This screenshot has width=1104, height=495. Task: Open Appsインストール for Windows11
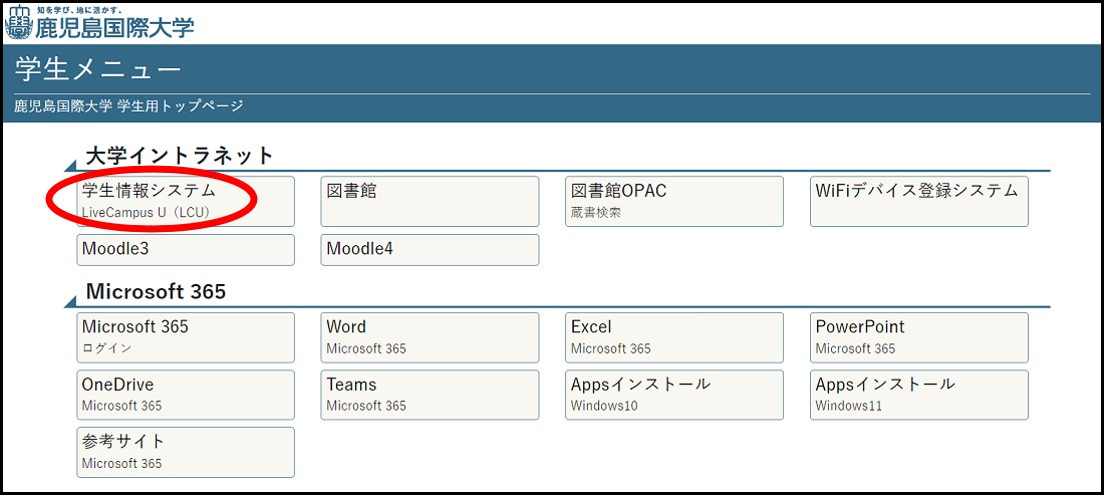tap(919, 395)
